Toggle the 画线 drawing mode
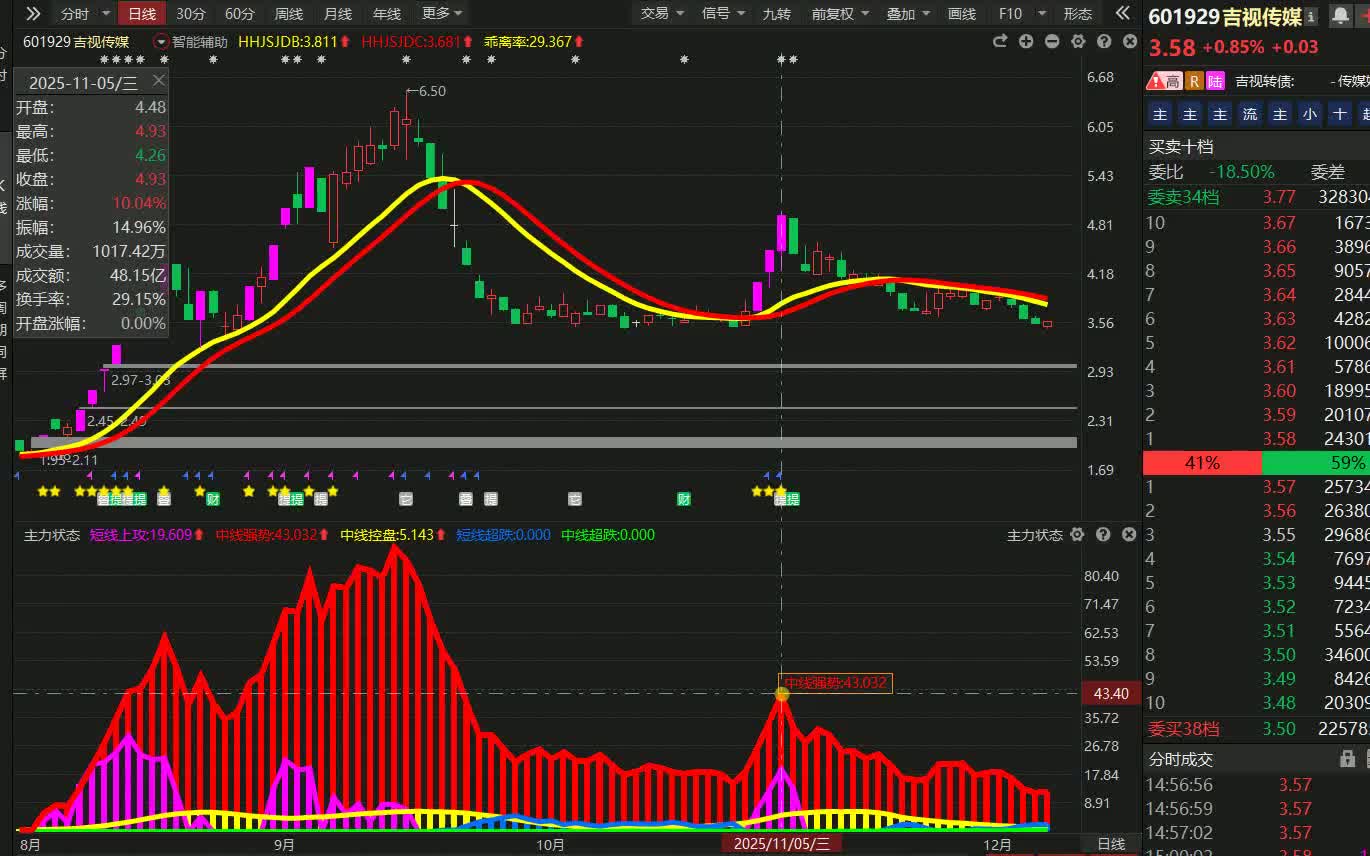The image size is (1370, 856). click(x=961, y=14)
